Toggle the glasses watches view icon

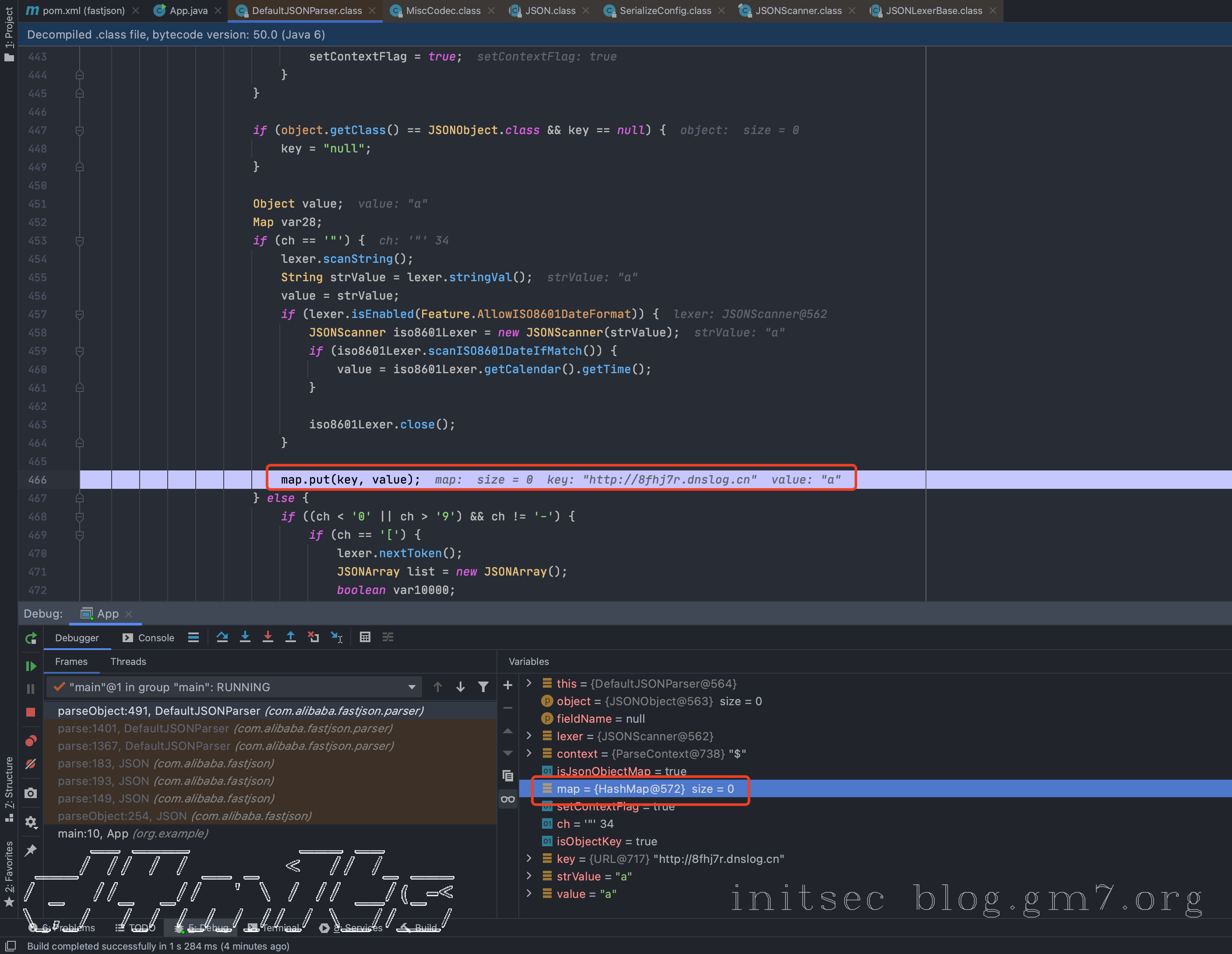coord(508,799)
